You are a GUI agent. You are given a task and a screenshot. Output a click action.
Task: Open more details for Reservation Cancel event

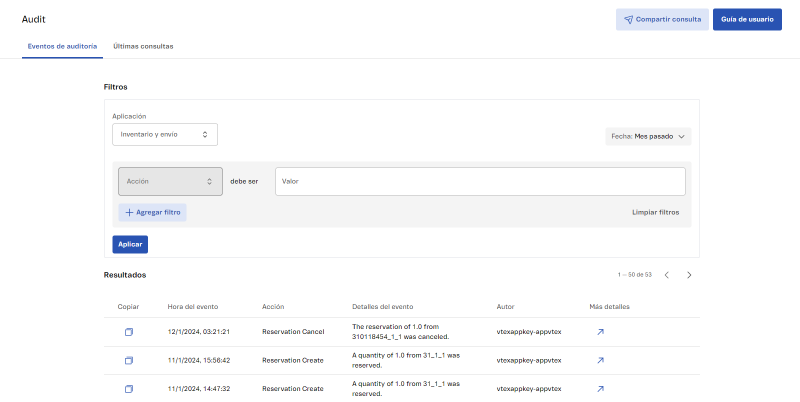(x=600, y=332)
